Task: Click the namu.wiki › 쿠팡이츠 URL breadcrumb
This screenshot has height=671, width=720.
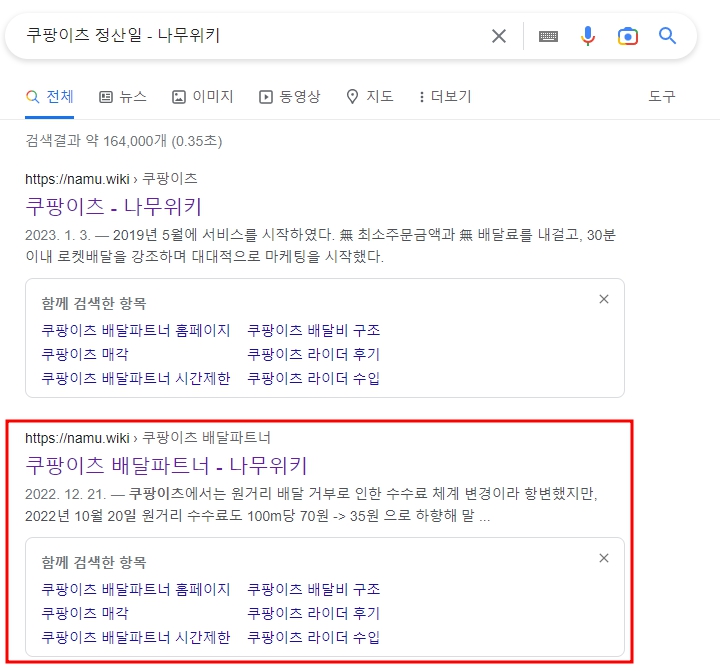Action: [x=111, y=179]
